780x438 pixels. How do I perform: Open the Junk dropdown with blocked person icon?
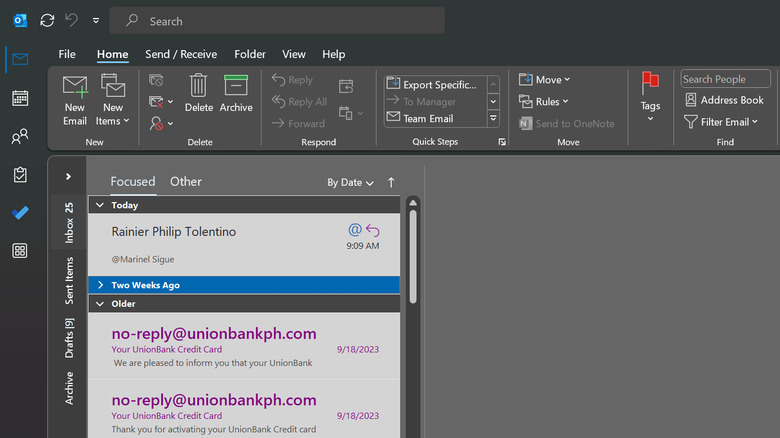click(161, 123)
